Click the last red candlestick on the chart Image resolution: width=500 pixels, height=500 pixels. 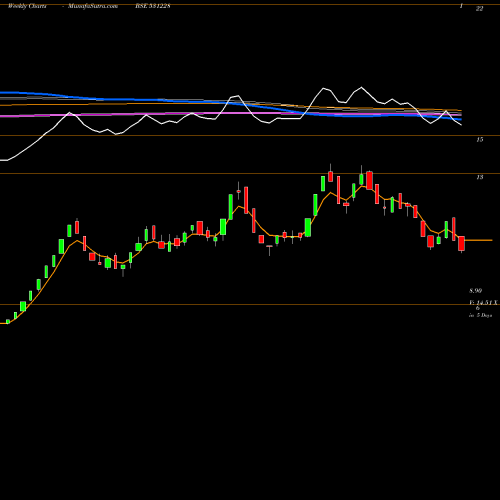[x=461, y=243]
